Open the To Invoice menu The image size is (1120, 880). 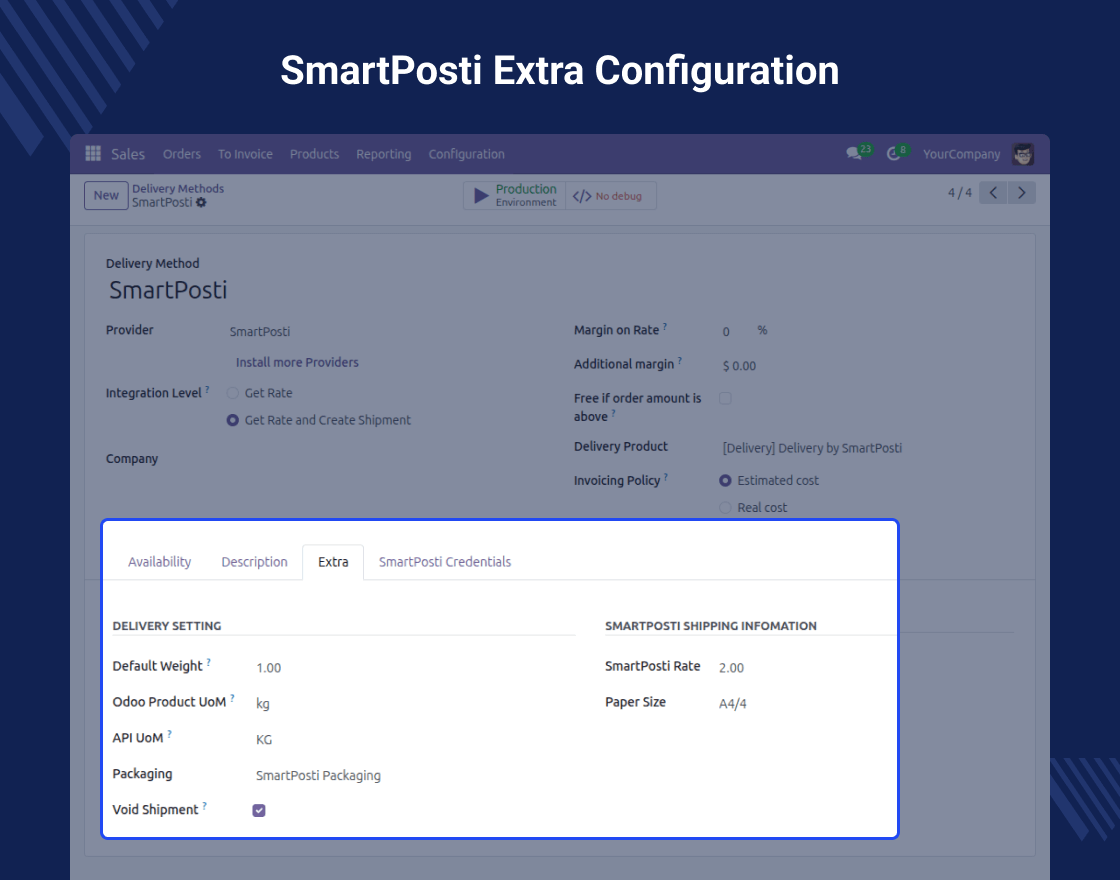coord(245,154)
